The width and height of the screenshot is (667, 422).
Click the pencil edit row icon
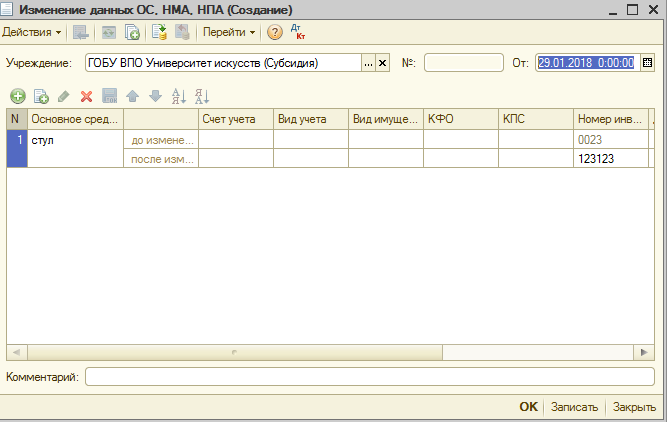[64, 96]
